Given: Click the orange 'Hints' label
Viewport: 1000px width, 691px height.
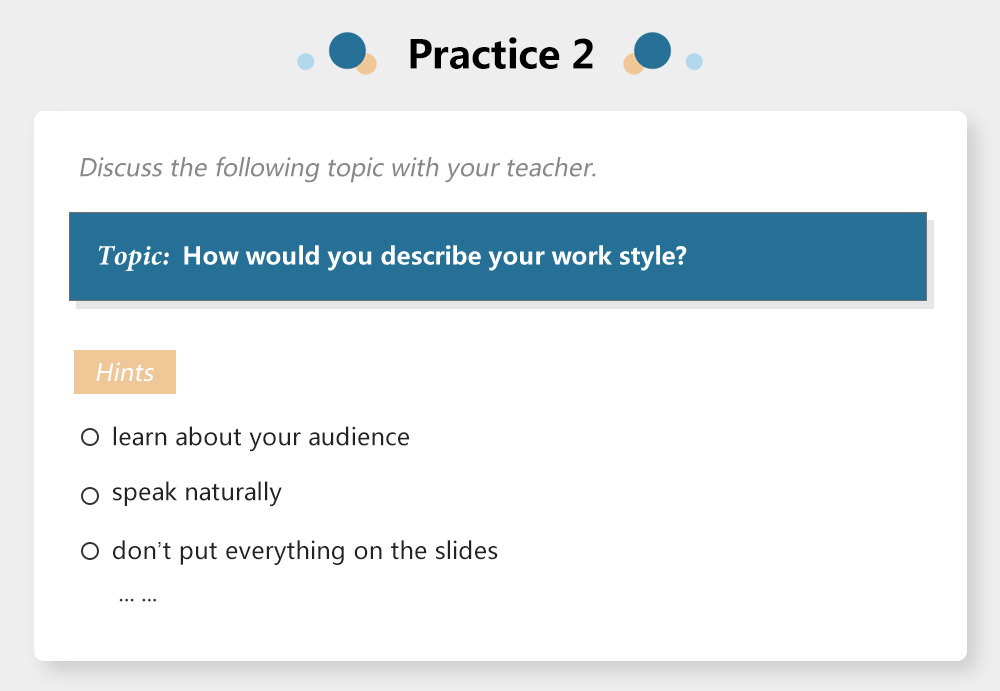Looking at the screenshot, I should [125, 372].
